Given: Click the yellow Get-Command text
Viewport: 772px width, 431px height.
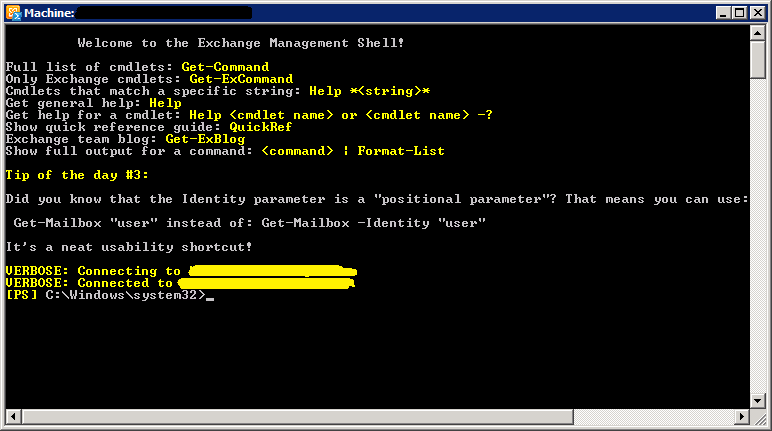Looking at the screenshot, I should pos(225,67).
